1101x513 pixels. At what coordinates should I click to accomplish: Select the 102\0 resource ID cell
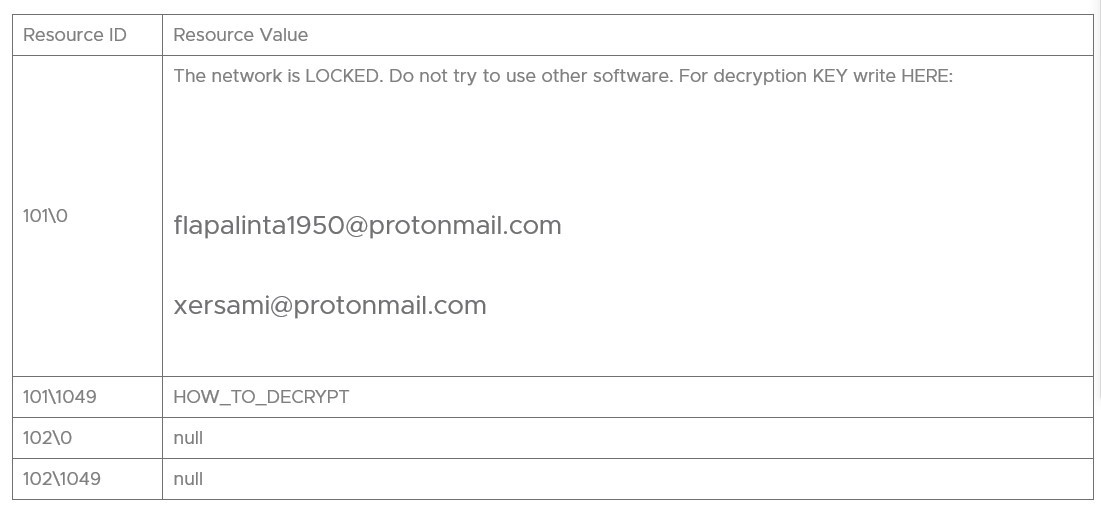tap(48, 438)
